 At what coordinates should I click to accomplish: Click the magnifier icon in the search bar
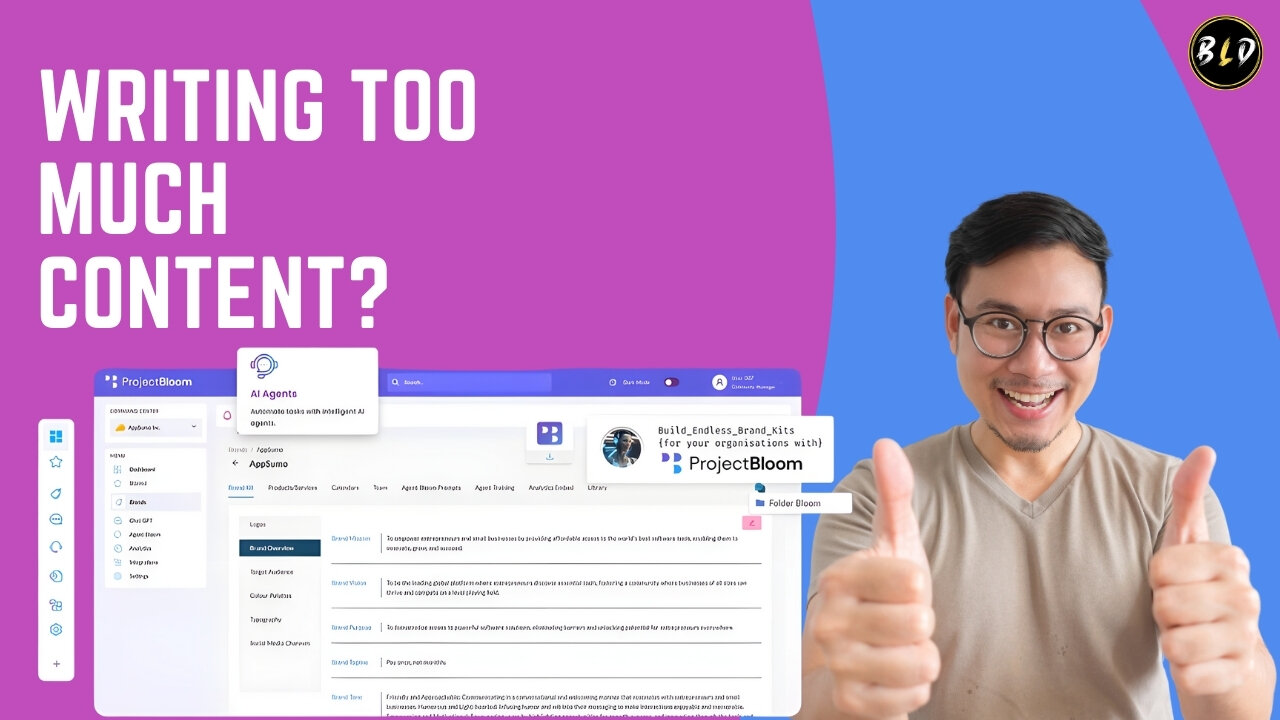click(x=396, y=382)
